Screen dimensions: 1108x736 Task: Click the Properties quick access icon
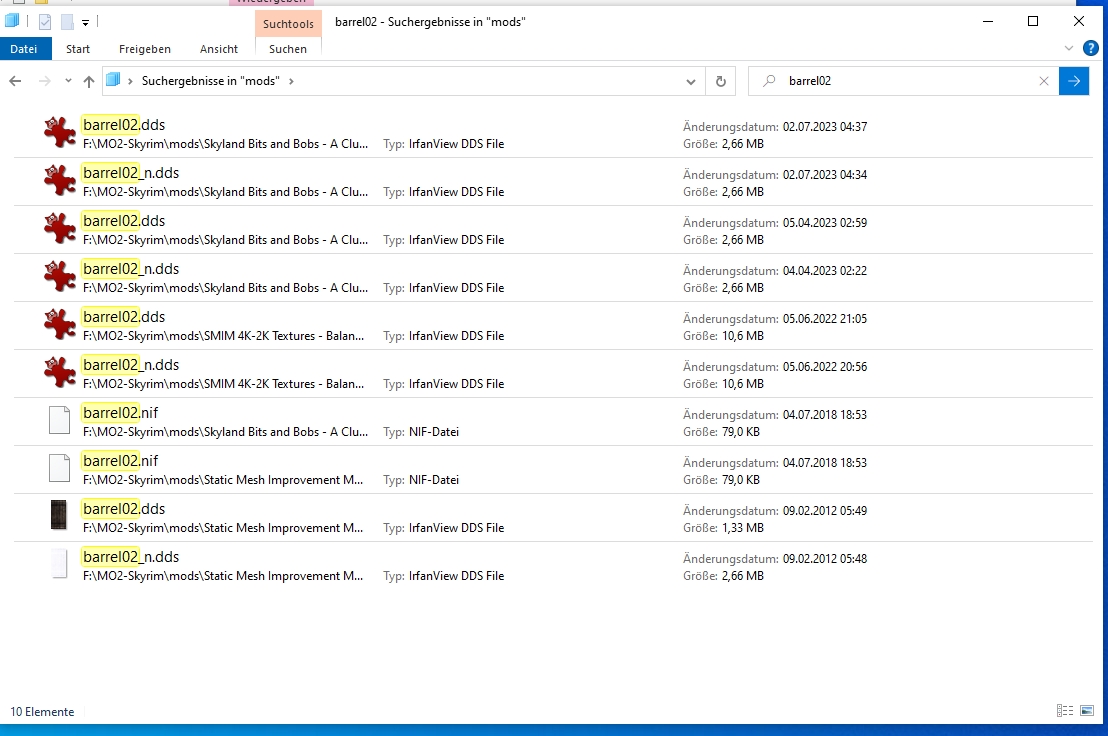tap(45, 23)
